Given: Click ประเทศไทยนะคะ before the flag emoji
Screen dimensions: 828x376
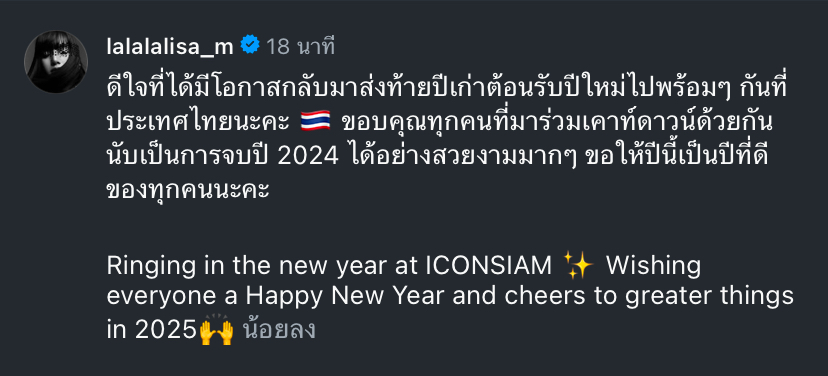Looking at the screenshot, I should (199, 123).
